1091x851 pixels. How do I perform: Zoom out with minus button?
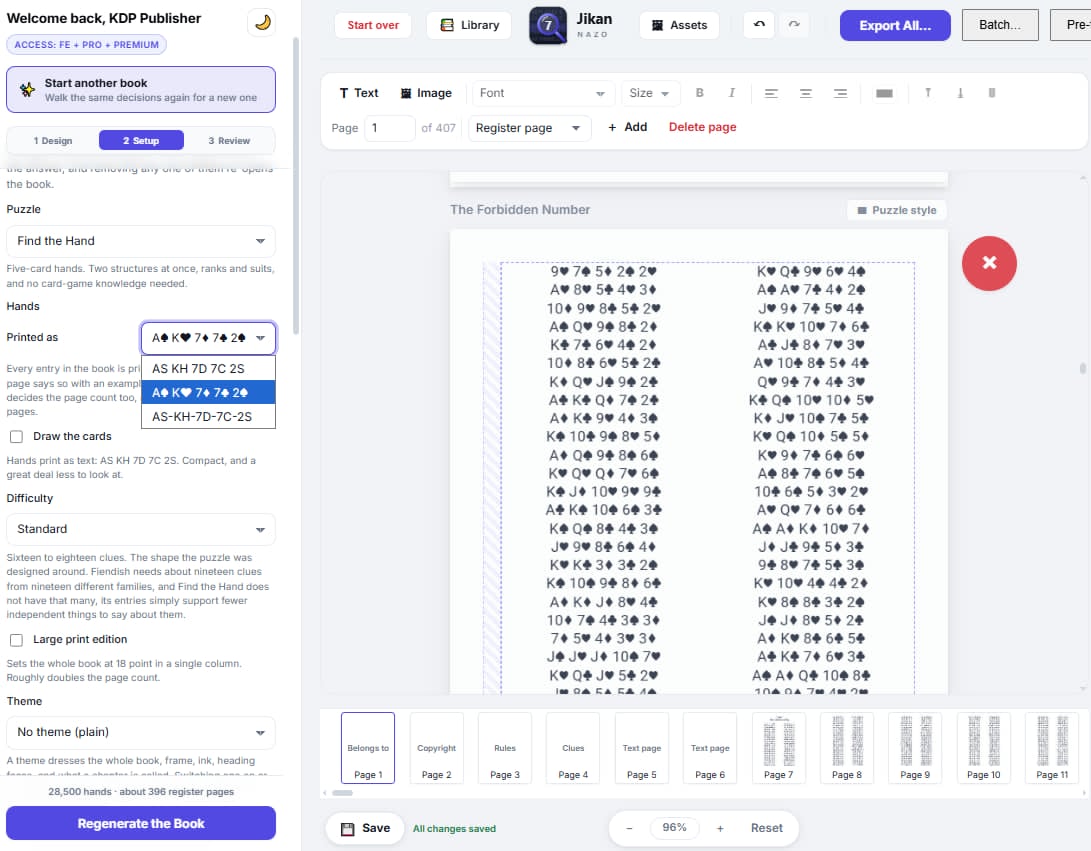click(x=629, y=828)
